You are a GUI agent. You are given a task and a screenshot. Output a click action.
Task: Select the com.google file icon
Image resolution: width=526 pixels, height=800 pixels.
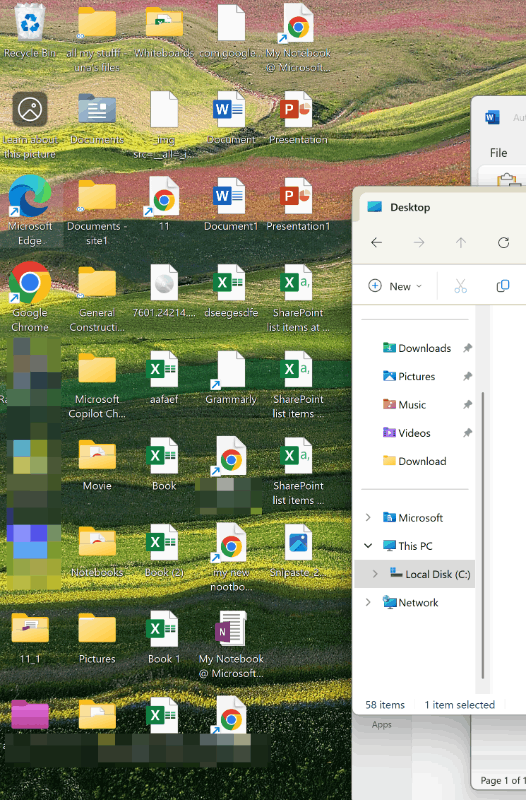[x=231, y=31]
